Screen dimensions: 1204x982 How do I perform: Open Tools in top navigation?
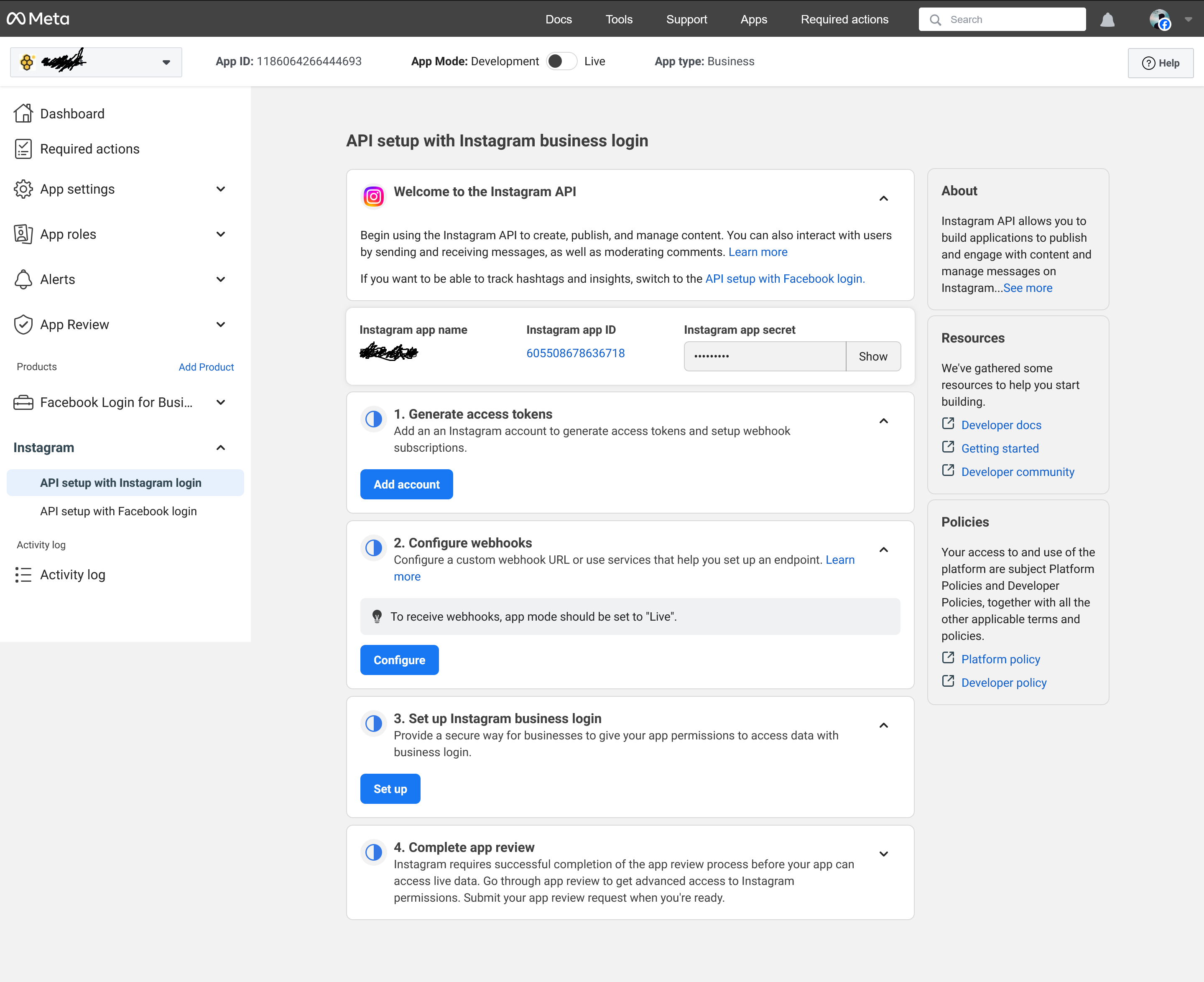[x=619, y=19]
